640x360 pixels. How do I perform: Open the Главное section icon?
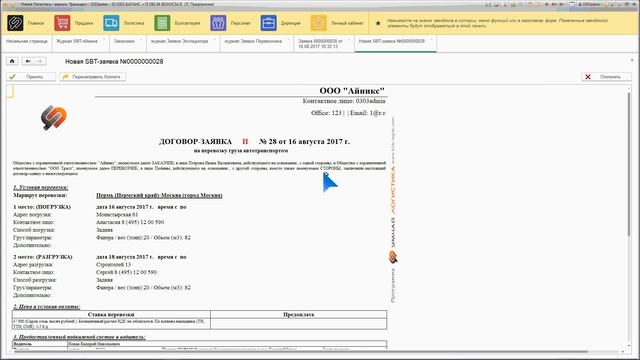click(15, 23)
